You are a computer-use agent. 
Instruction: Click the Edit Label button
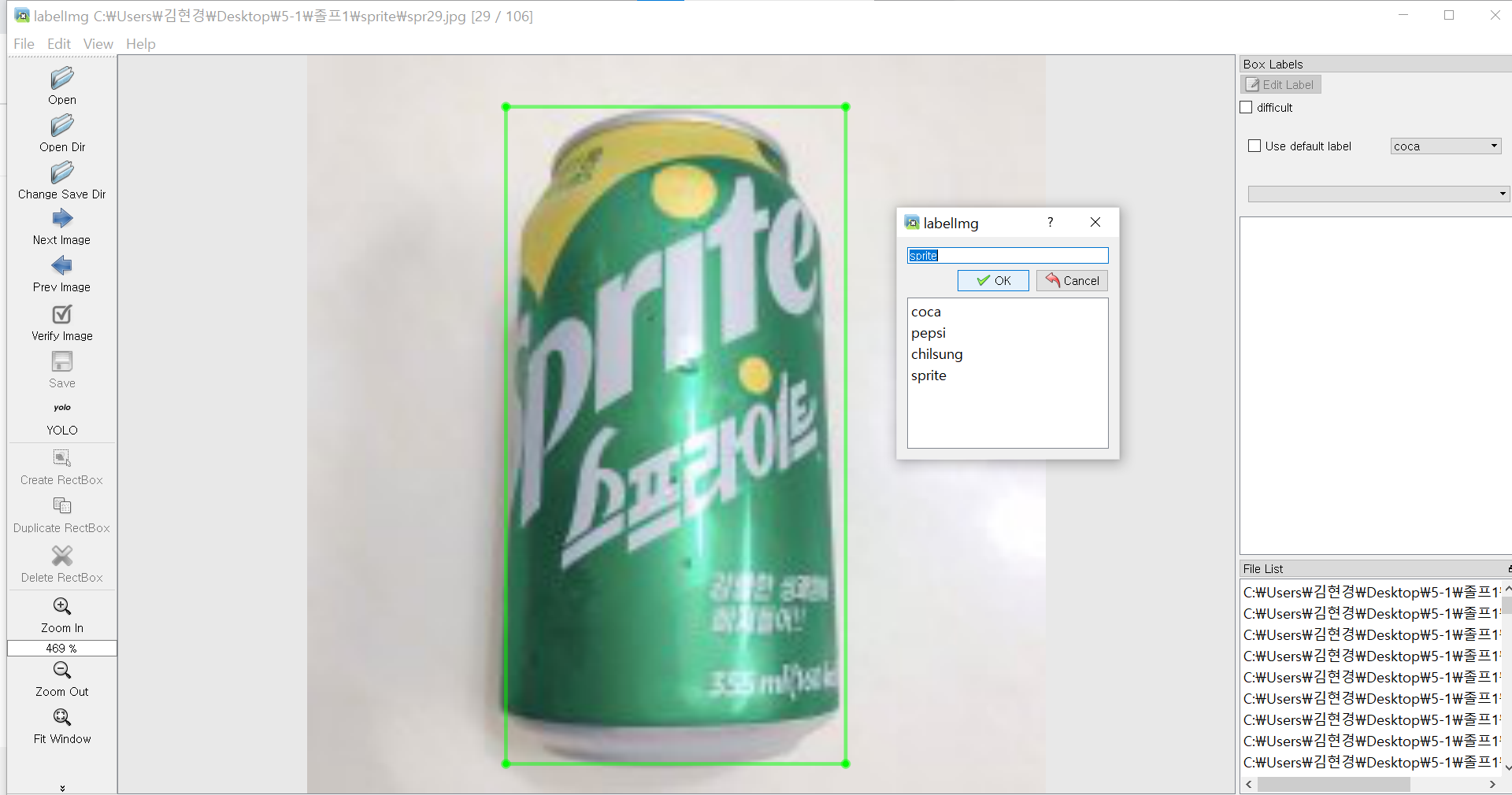pos(1281,84)
